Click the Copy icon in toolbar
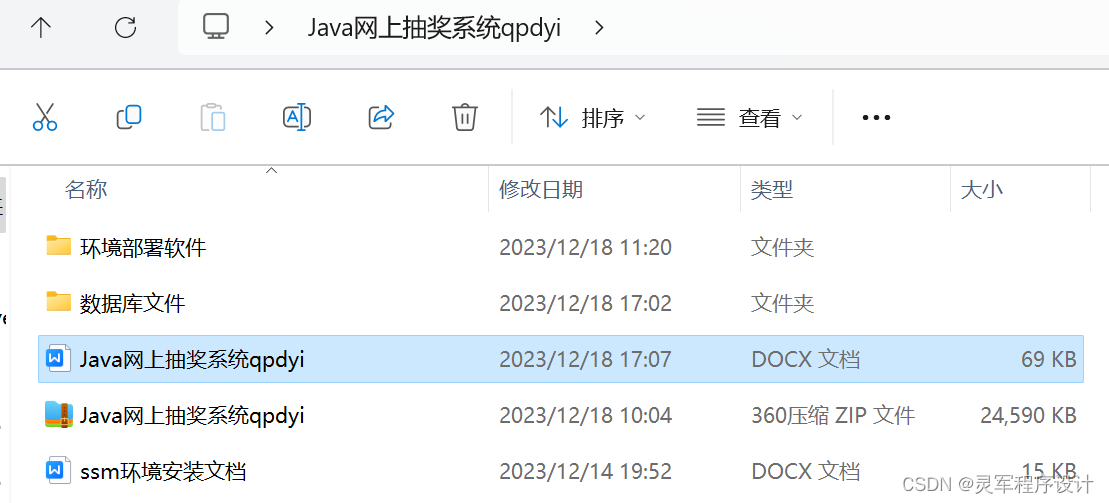 [x=129, y=117]
